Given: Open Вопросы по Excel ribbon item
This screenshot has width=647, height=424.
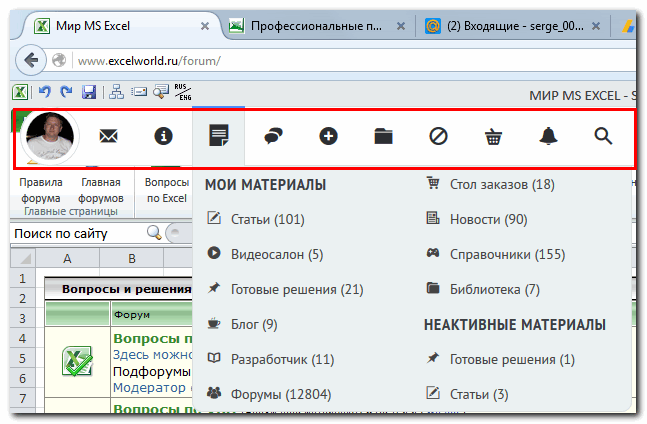Looking at the screenshot, I should point(167,190).
